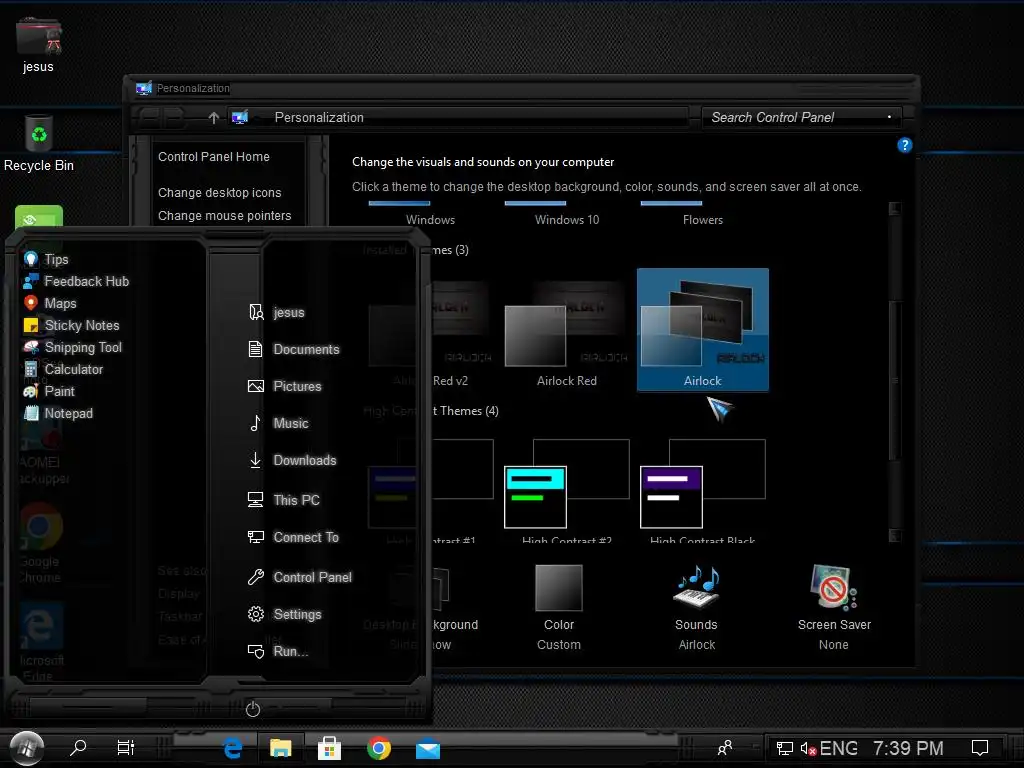Viewport: 1024px width, 768px height.
Task: Click the Start orb button
Action: 27,748
